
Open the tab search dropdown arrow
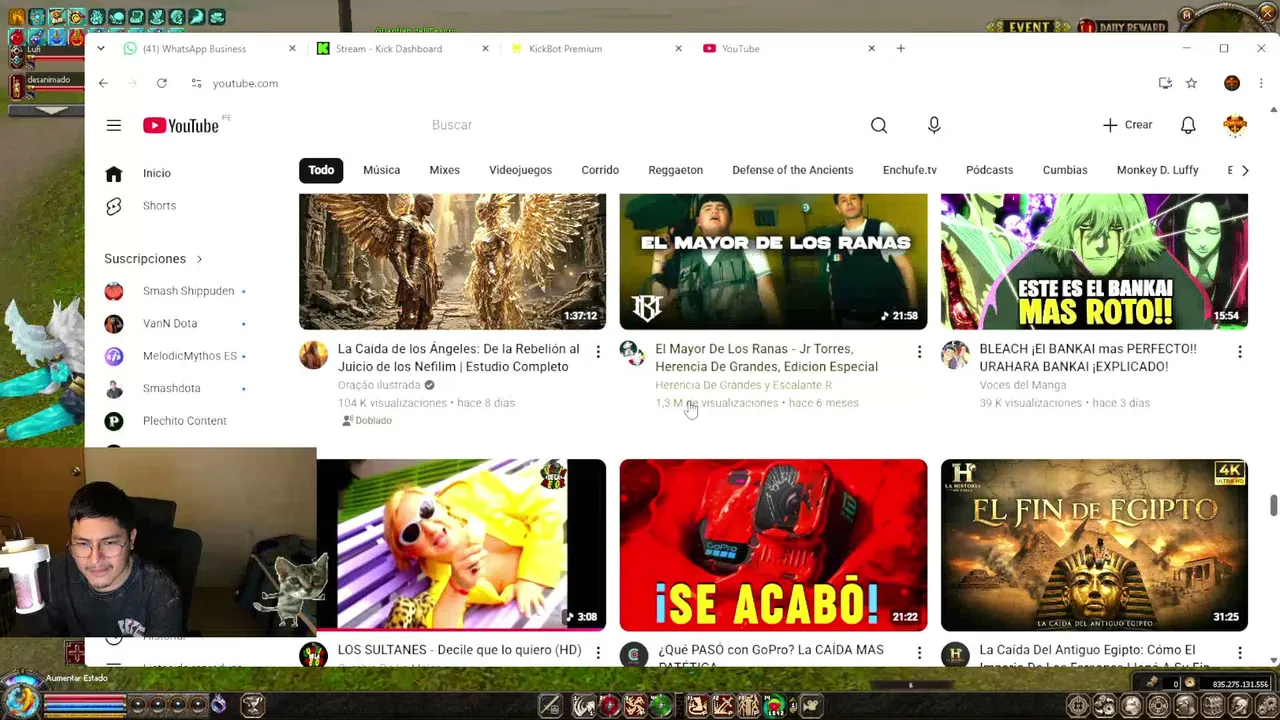pyautogui.click(x=100, y=48)
